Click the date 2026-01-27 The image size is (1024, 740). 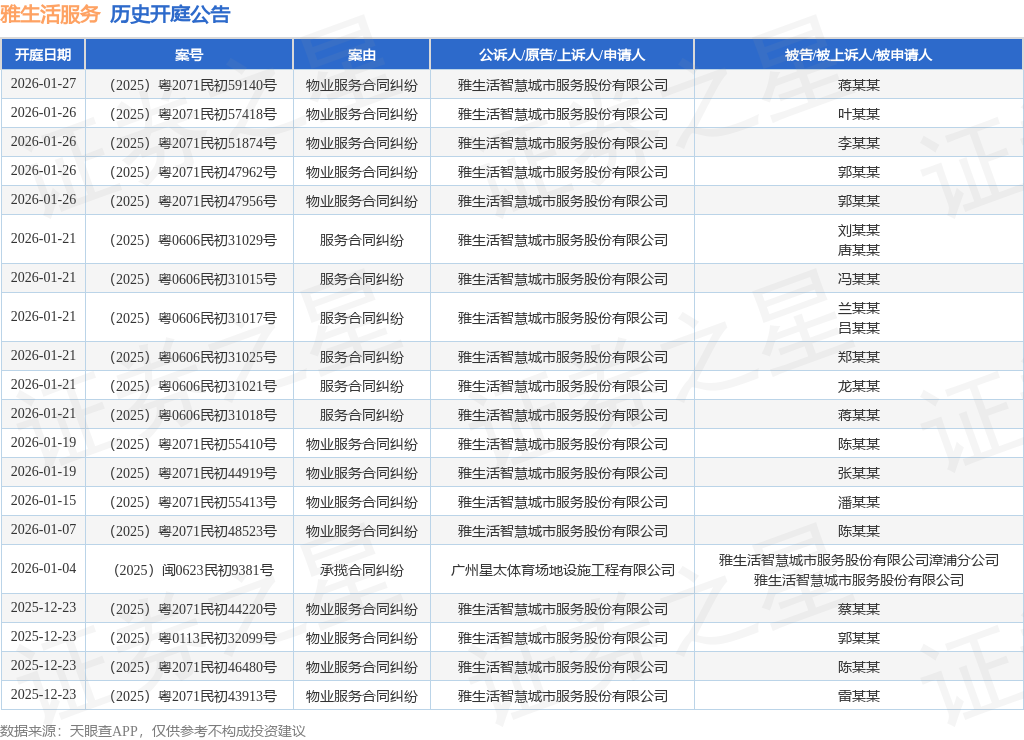pyautogui.click(x=43, y=84)
